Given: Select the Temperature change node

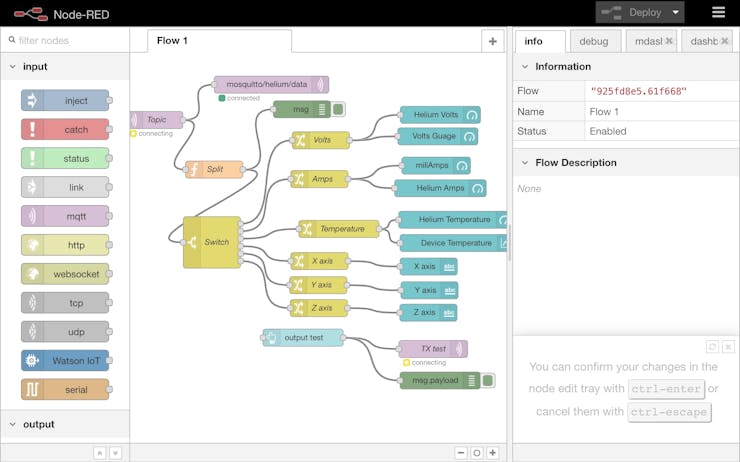Looking at the screenshot, I should point(339,229).
